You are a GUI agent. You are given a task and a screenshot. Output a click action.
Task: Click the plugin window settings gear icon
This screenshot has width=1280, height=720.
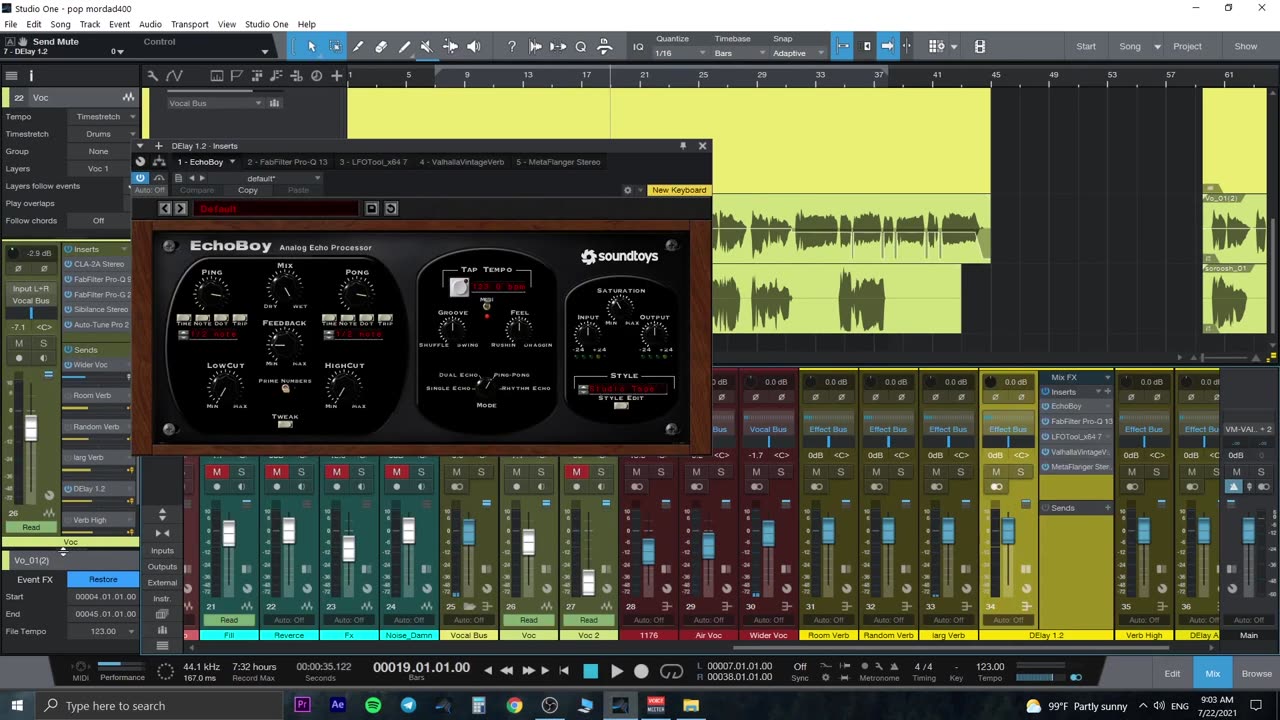click(x=628, y=190)
